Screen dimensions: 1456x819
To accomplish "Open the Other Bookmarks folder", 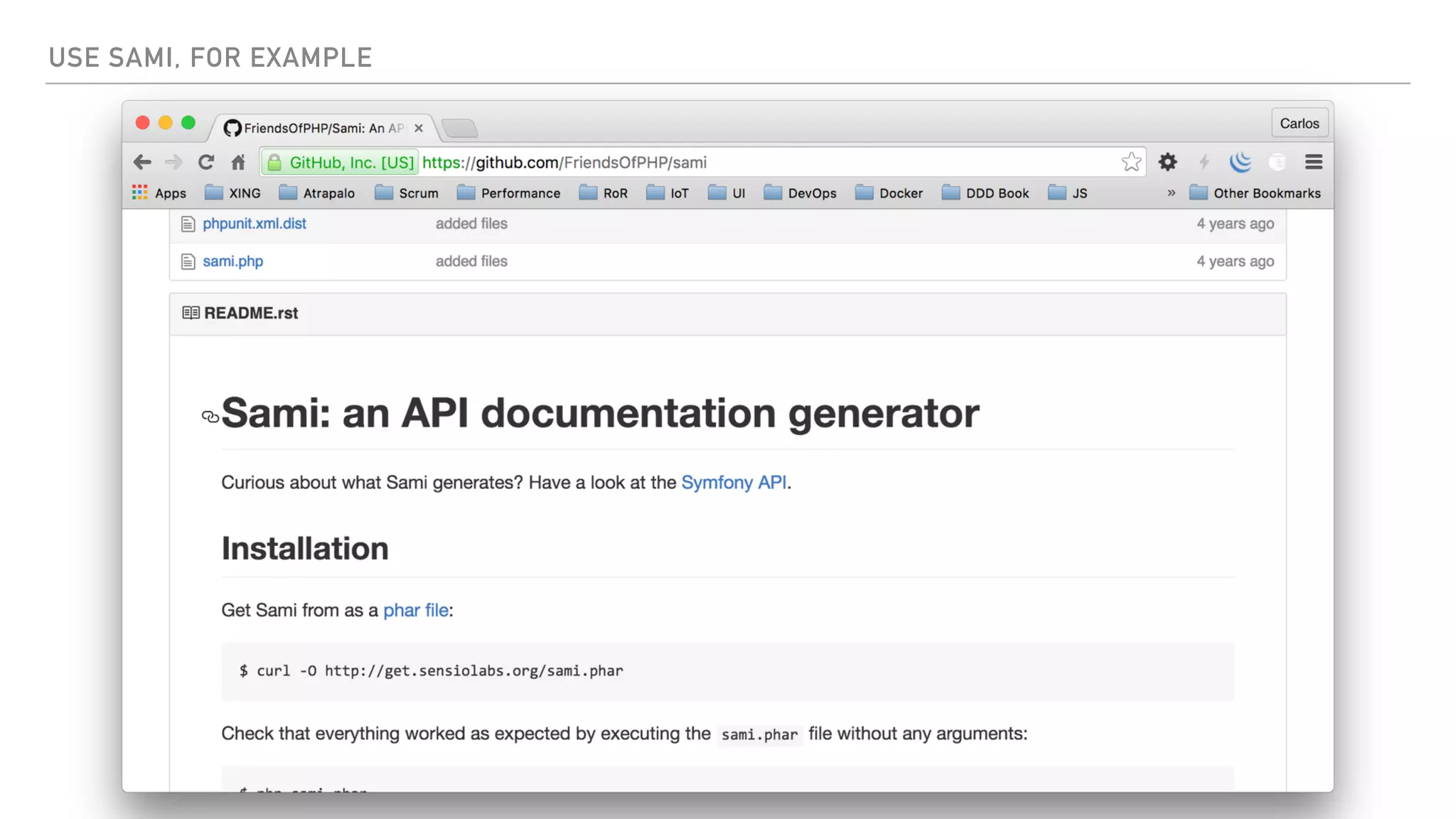I will 1255,193.
